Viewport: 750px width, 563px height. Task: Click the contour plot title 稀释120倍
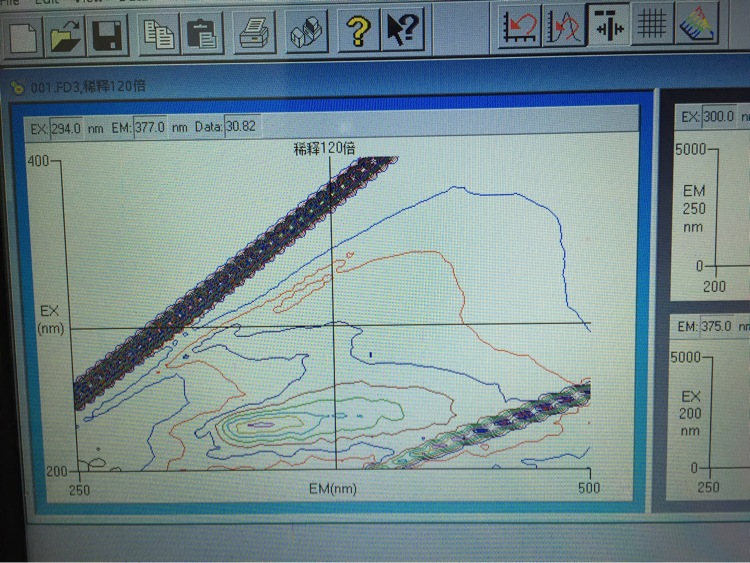(325, 149)
